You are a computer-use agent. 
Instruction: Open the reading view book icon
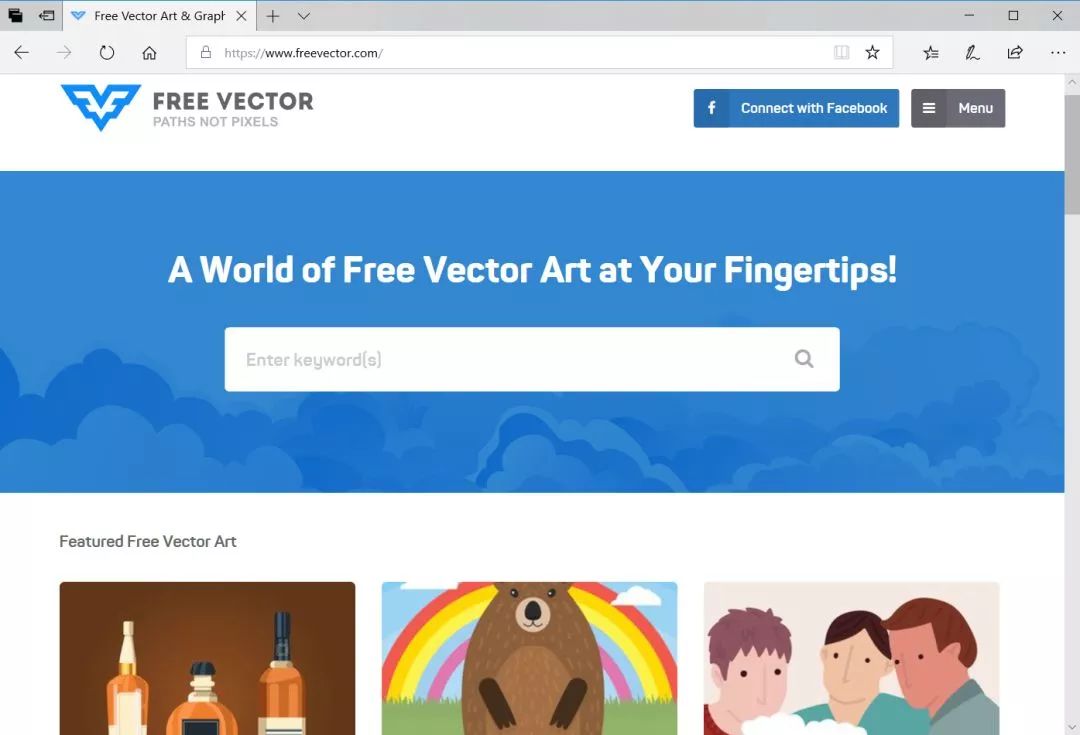841,52
